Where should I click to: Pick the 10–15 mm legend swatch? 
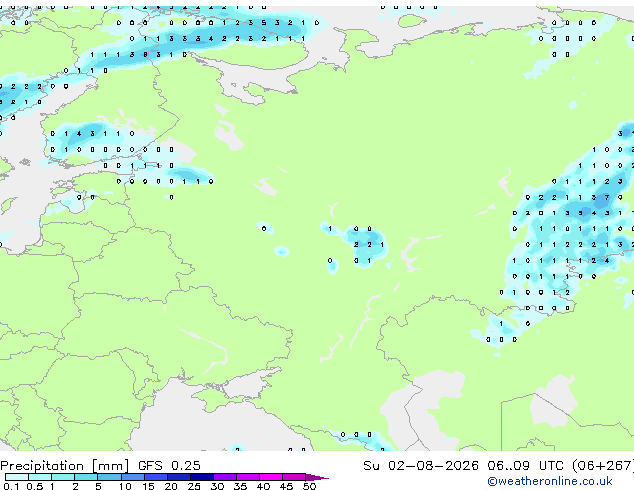tap(132, 477)
